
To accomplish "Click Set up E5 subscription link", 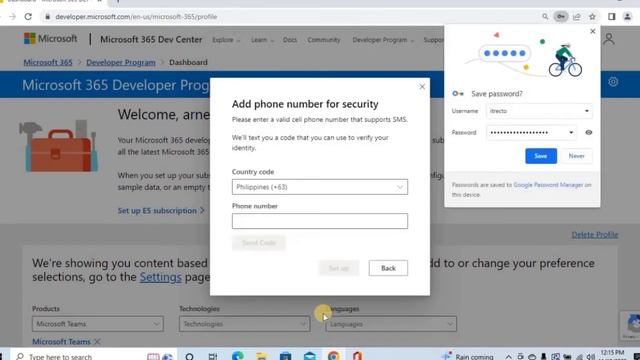I will [161, 211].
